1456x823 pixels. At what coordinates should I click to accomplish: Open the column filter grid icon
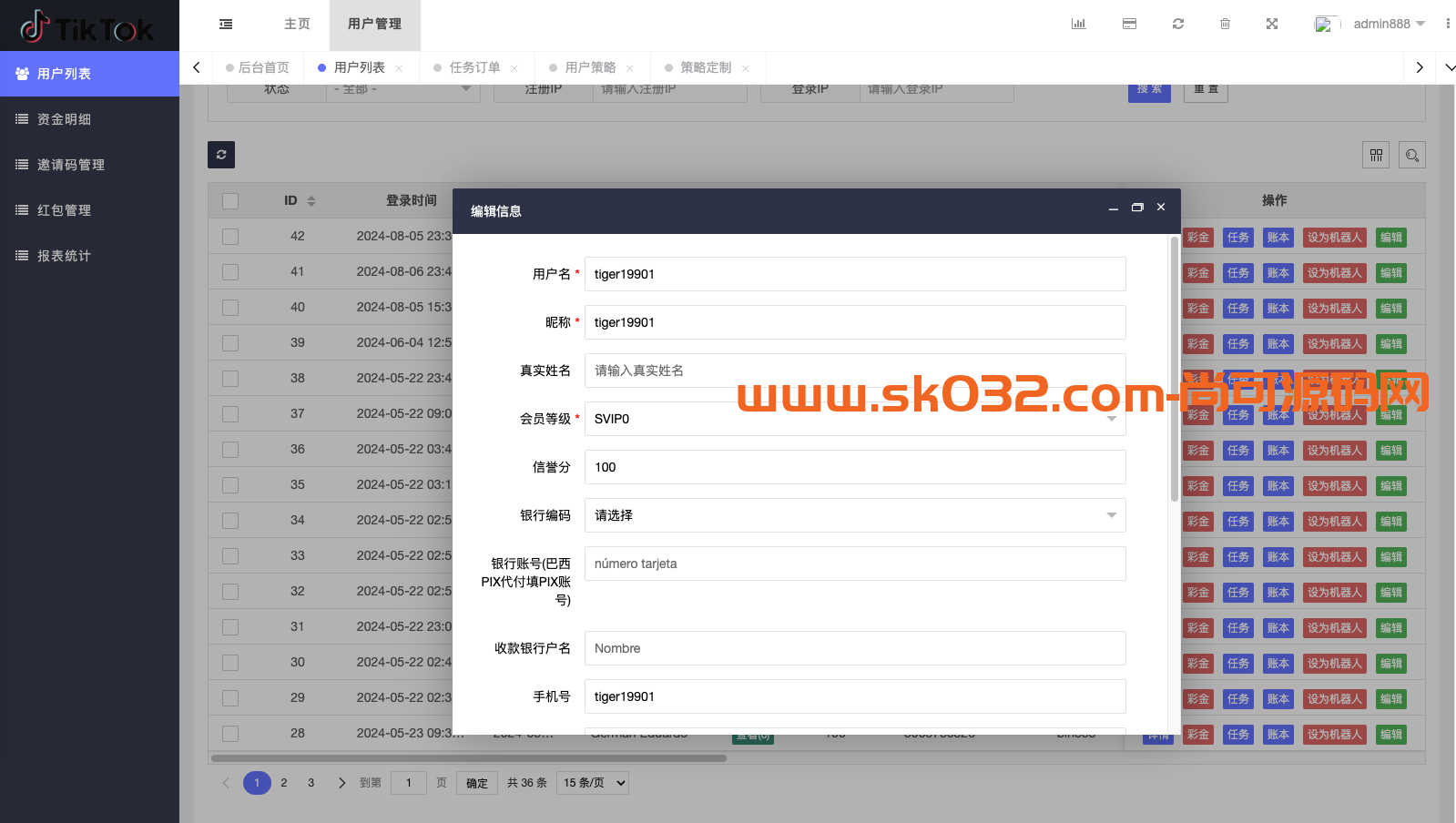coord(1376,155)
